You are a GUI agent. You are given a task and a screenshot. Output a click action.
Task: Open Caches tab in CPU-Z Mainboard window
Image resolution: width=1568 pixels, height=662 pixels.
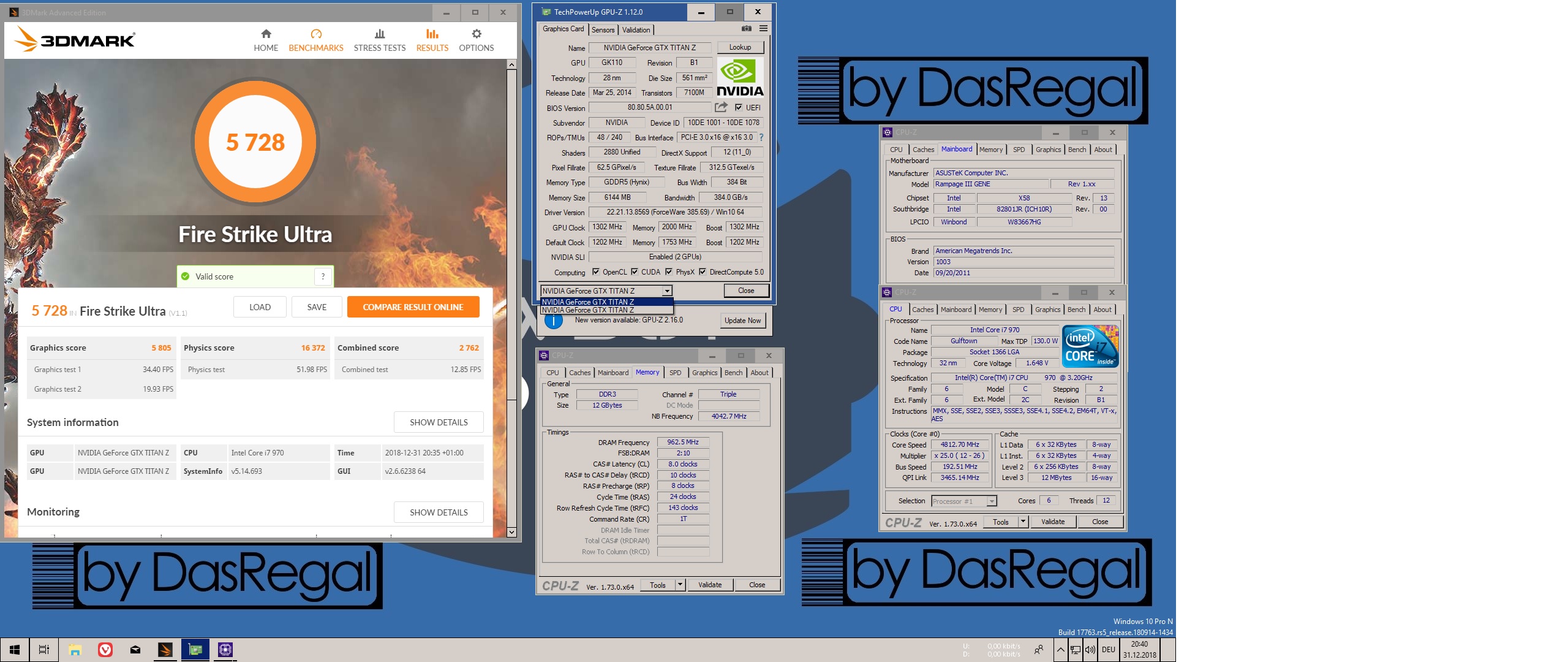(923, 150)
